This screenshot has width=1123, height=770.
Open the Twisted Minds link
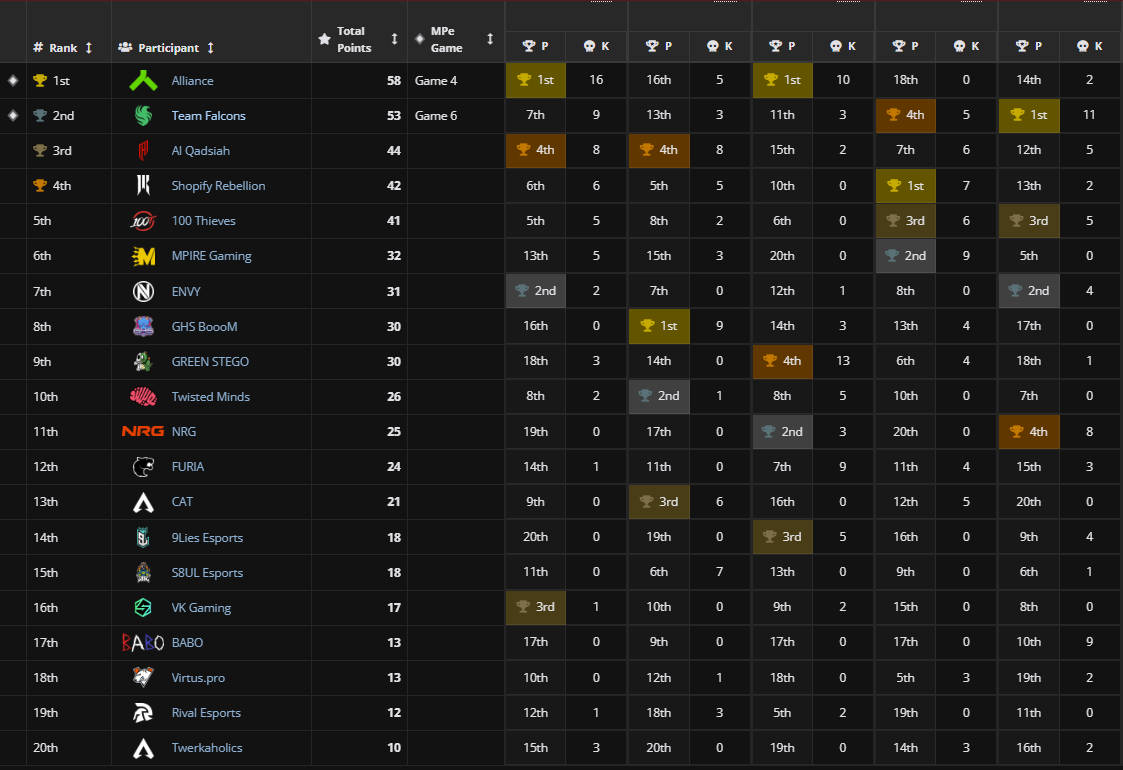pos(211,396)
